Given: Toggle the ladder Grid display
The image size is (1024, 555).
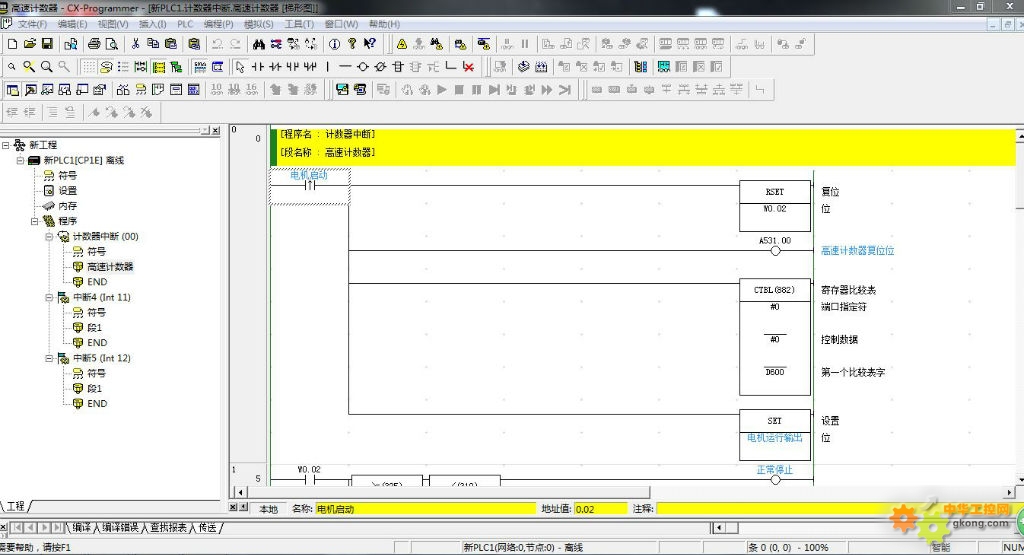Looking at the screenshot, I should 88,67.
